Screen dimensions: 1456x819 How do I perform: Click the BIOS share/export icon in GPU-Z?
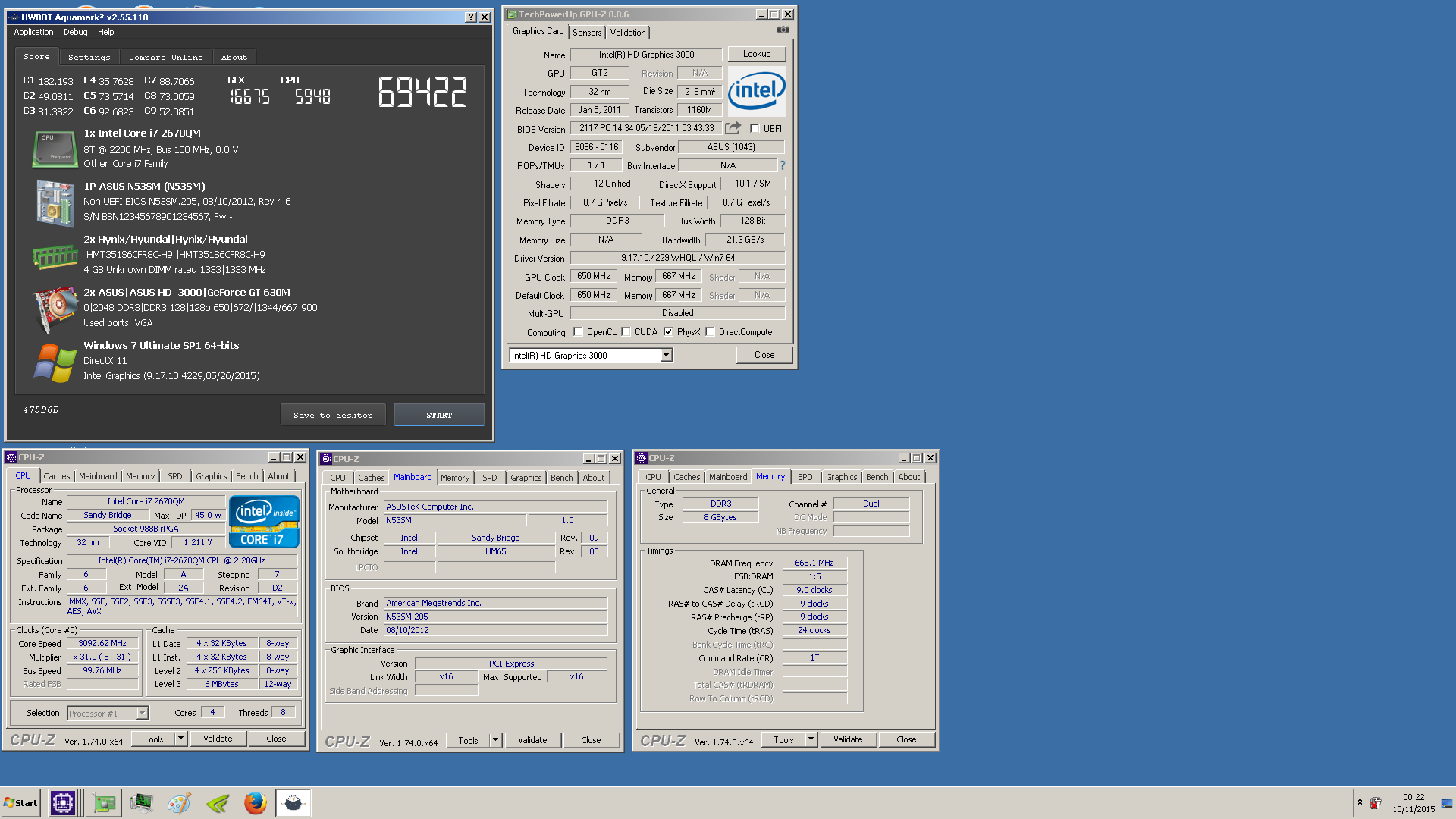click(x=733, y=128)
